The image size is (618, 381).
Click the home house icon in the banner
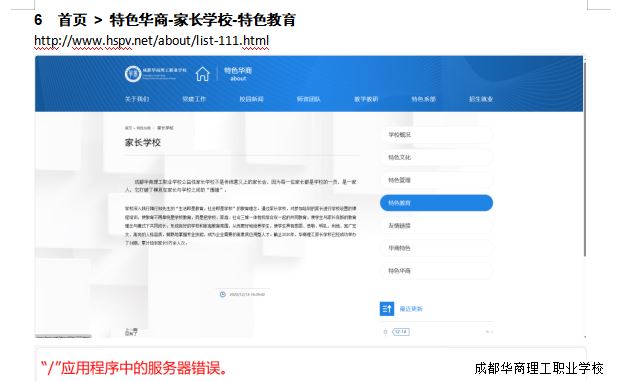tap(203, 74)
